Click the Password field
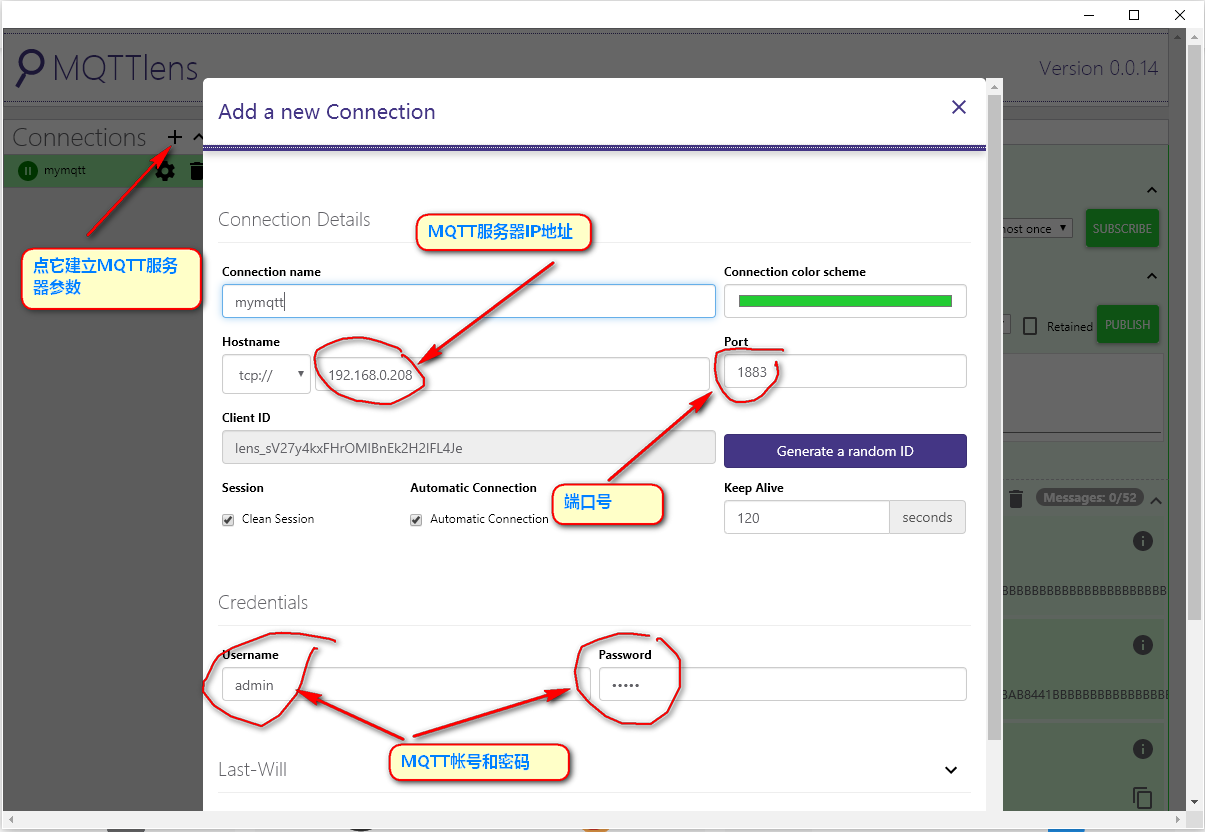This screenshot has height=832, width=1205. tap(782, 684)
